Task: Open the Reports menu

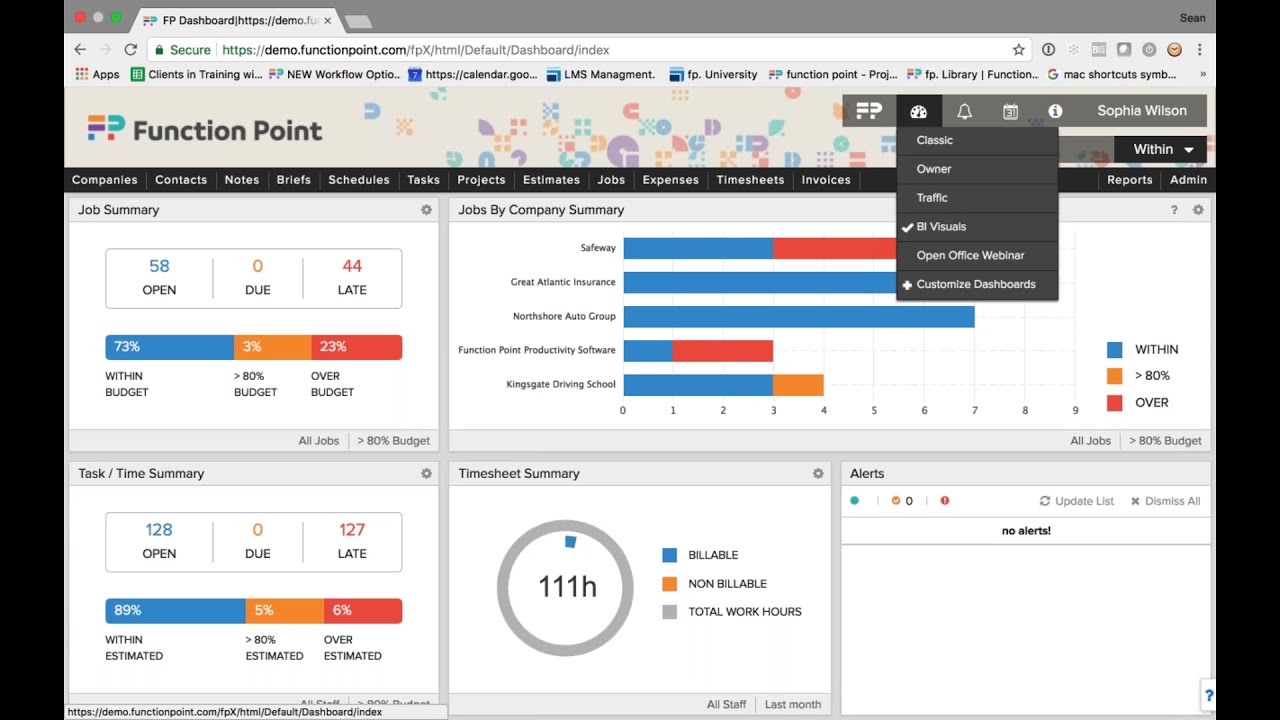Action: 1130,180
